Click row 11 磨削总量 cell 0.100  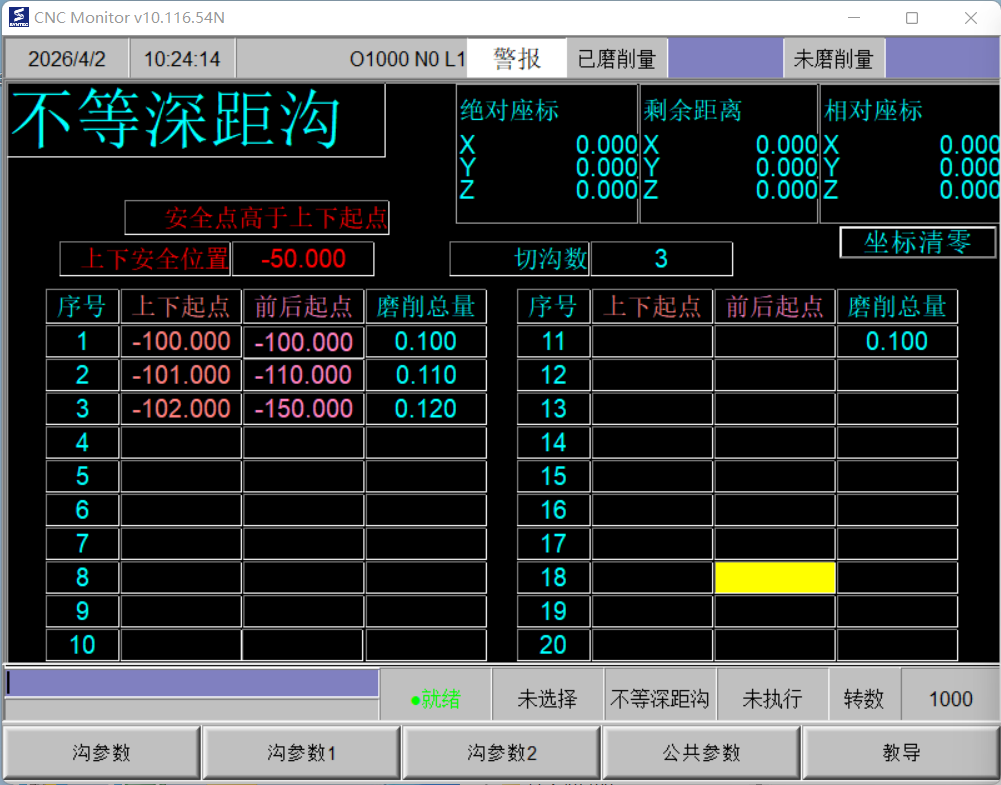[897, 342]
